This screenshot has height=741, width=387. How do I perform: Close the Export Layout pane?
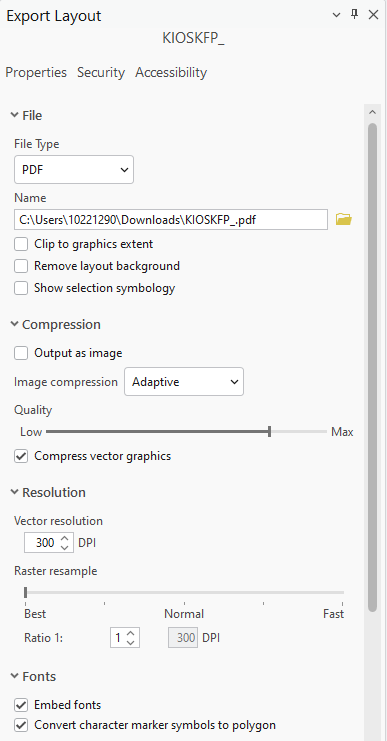pyautogui.click(x=373, y=15)
